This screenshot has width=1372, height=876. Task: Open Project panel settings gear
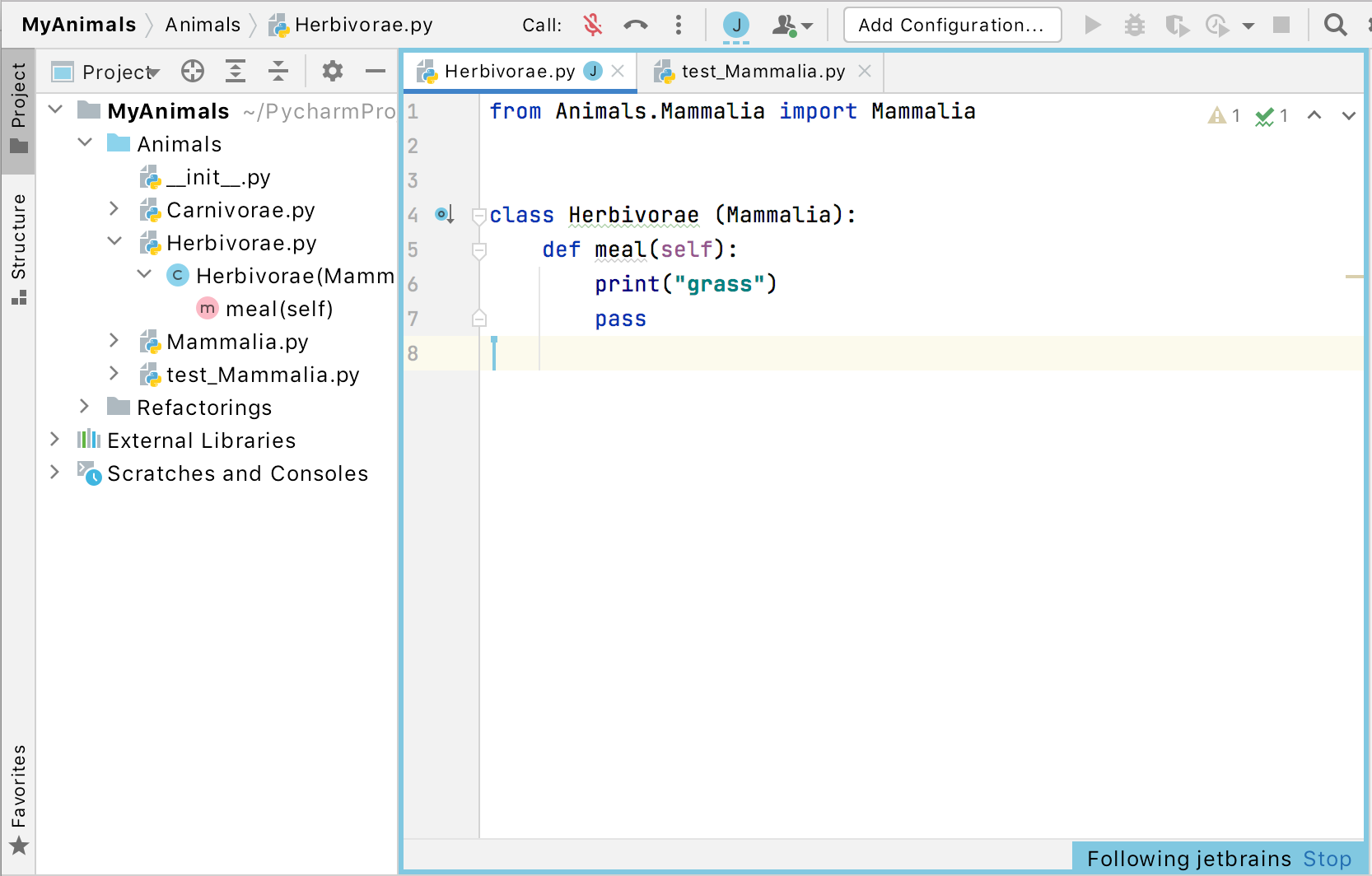point(333,71)
